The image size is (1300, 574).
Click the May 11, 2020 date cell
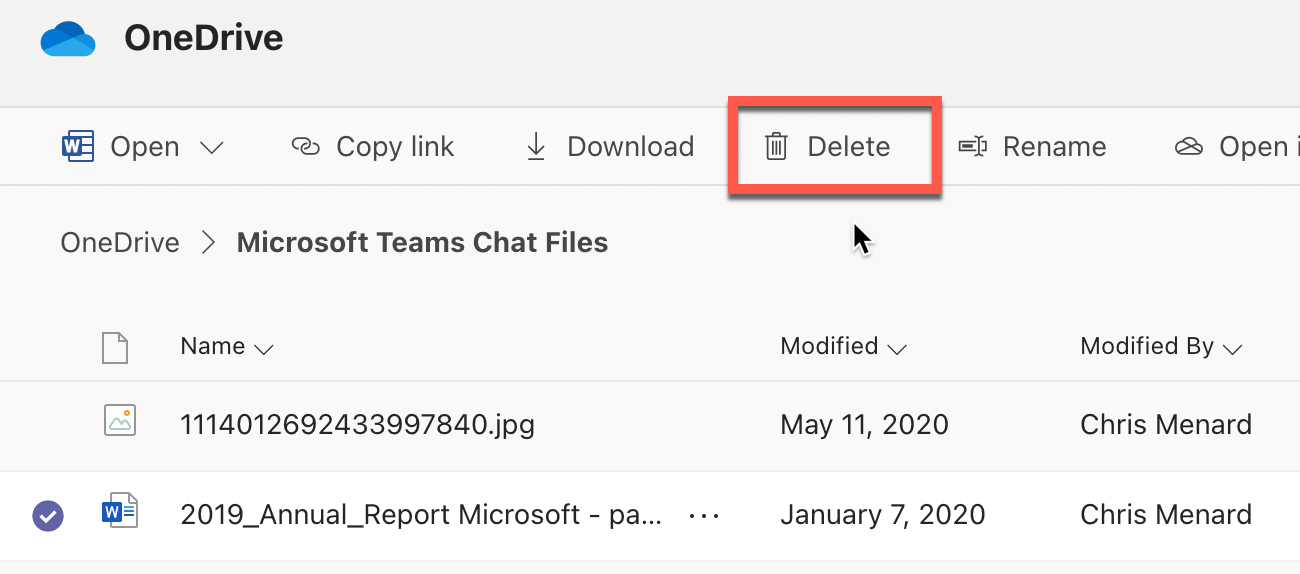pos(864,425)
